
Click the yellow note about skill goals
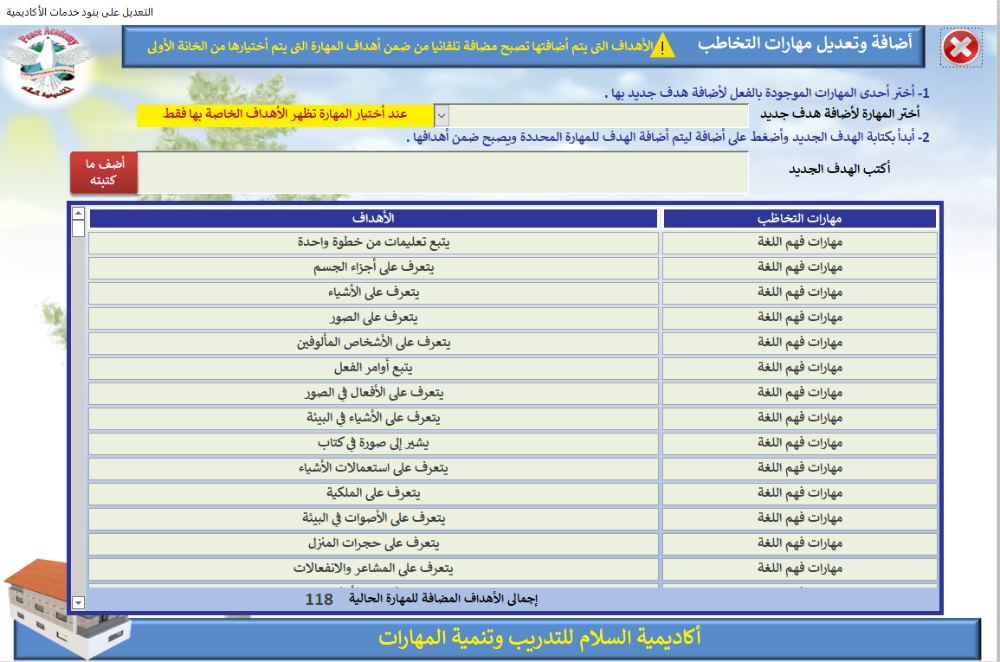(285, 115)
